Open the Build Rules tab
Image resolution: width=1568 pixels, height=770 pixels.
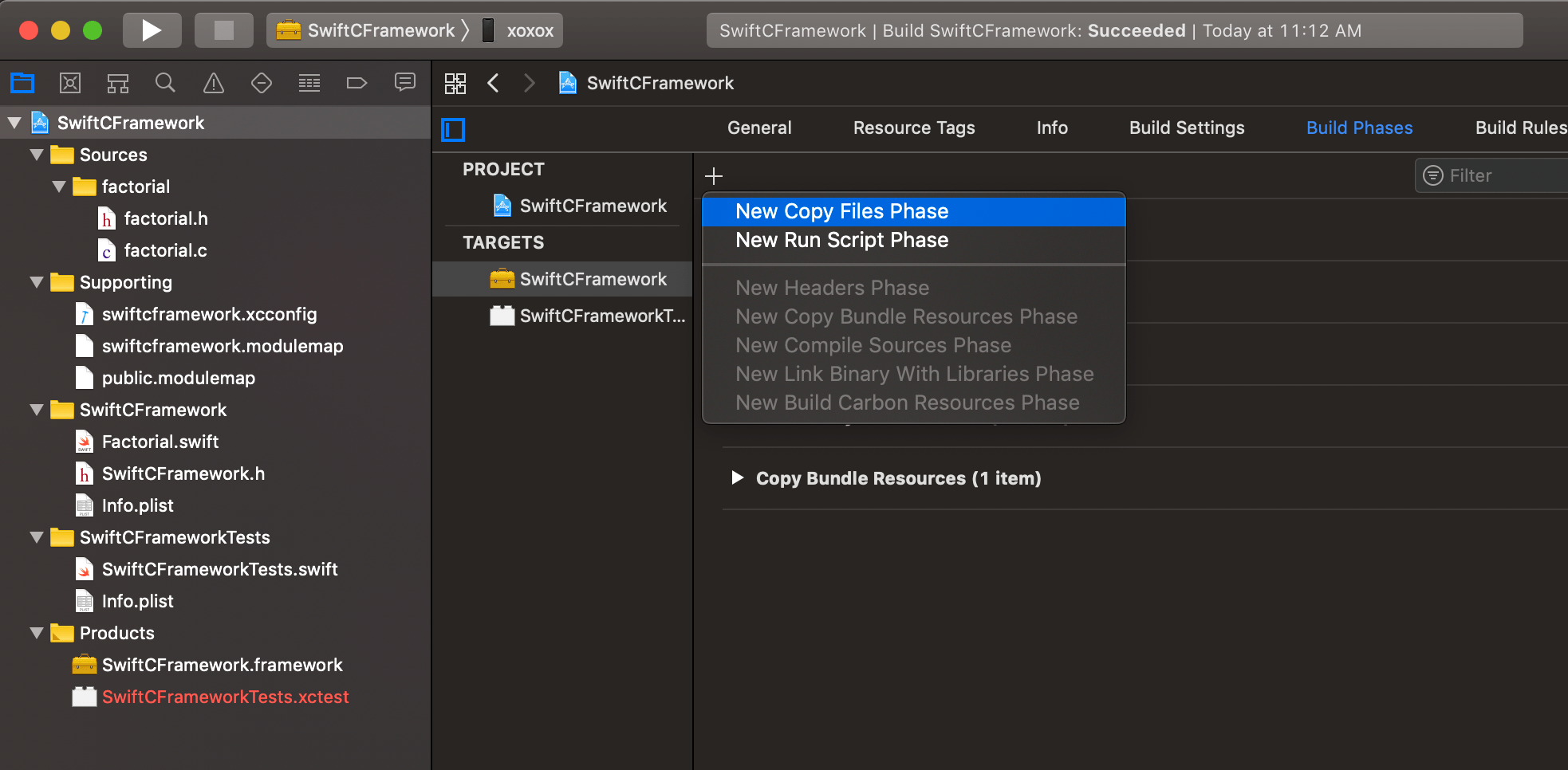(1521, 128)
